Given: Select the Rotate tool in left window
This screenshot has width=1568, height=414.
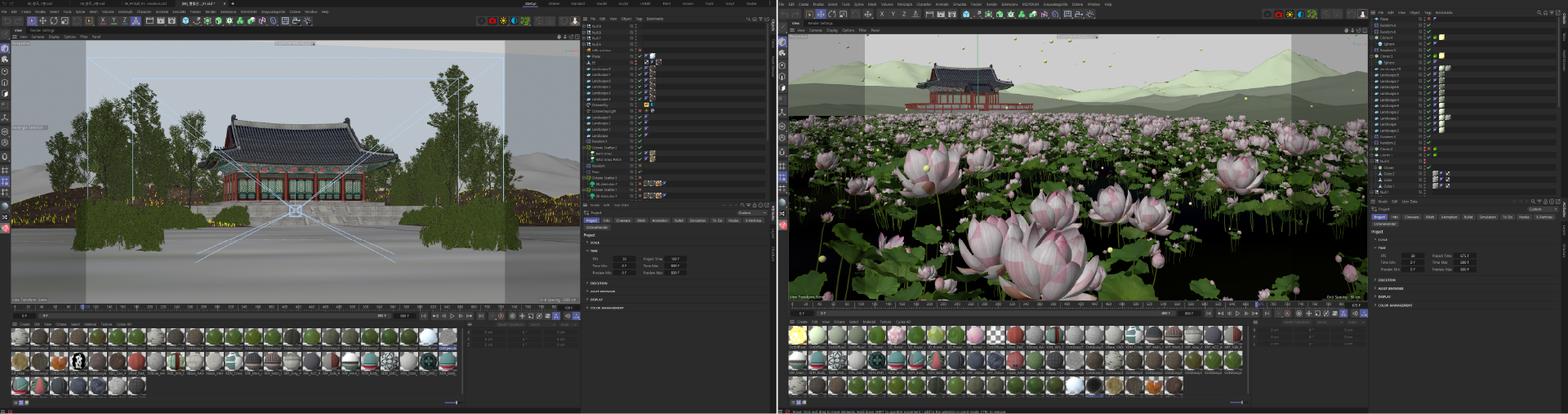Looking at the screenshot, I should 54,20.
